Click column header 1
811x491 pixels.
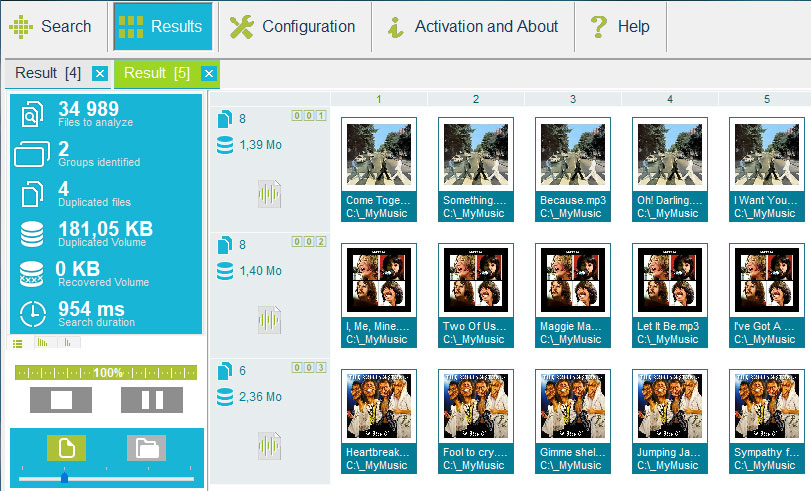(379, 99)
